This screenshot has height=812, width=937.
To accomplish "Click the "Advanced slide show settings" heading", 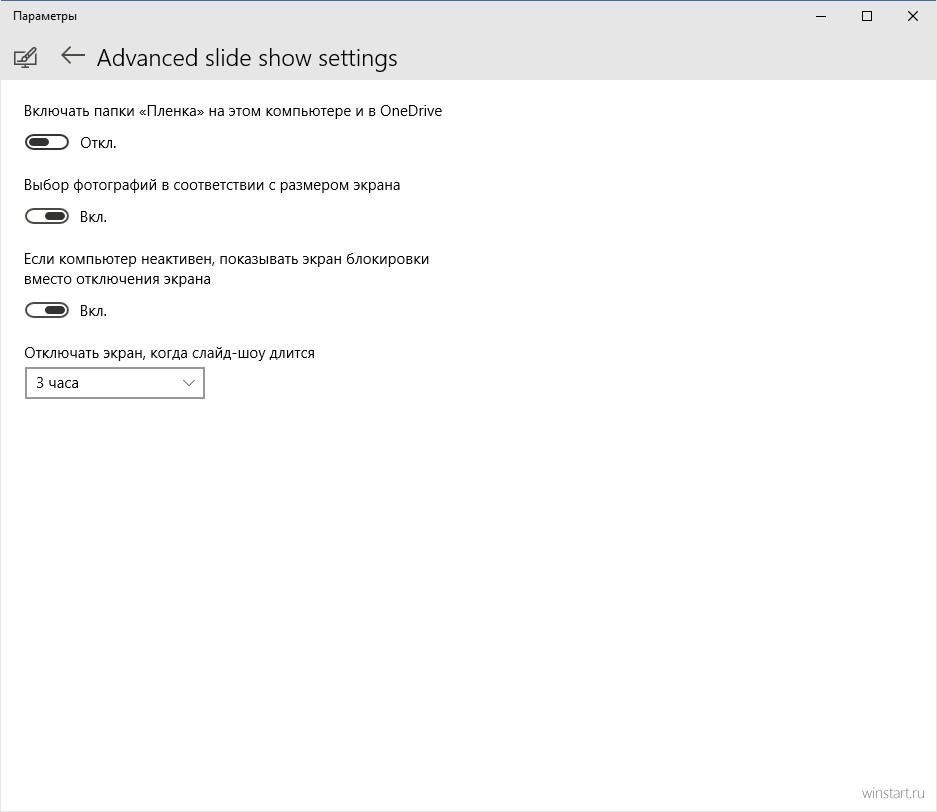I will pos(247,58).
